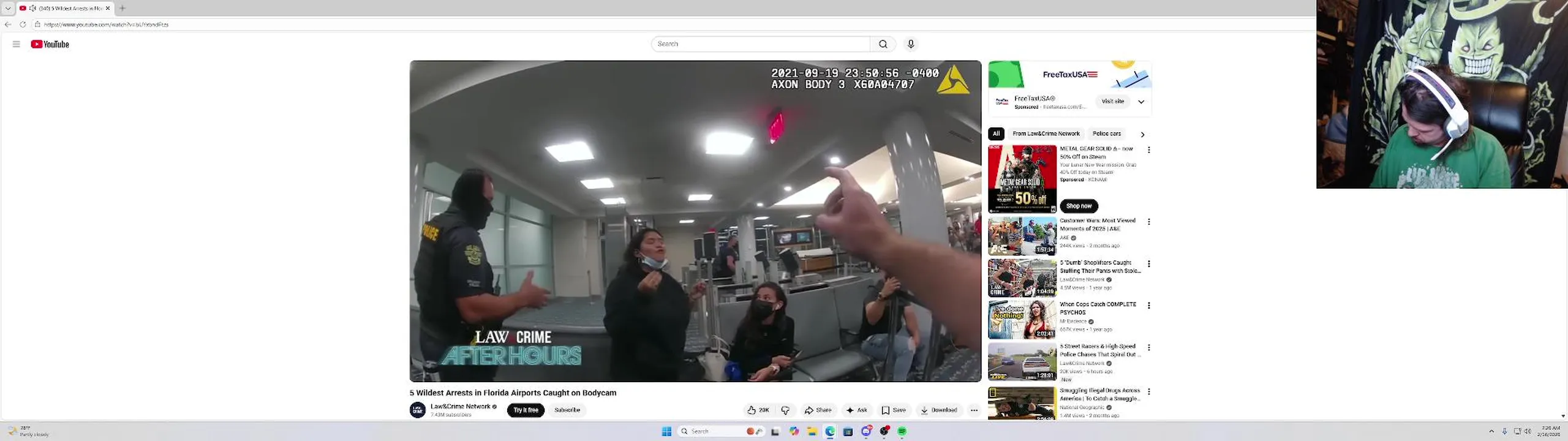This screenshot has width=1568, height=441.
Task: Open options for 'Smuggling Illegal Drugs' video
Action: (1148, 391)
